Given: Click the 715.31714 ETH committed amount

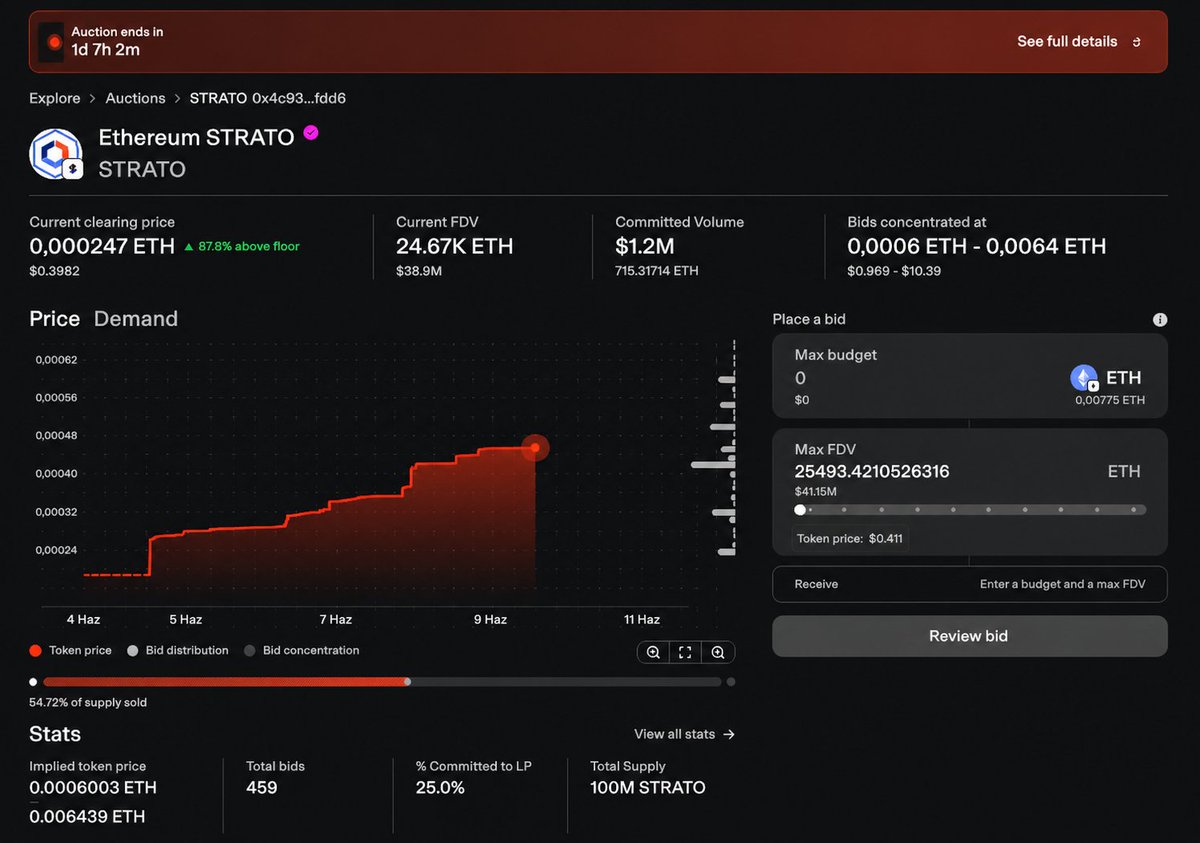Looking at the screenshot, I should pos(657,271).
